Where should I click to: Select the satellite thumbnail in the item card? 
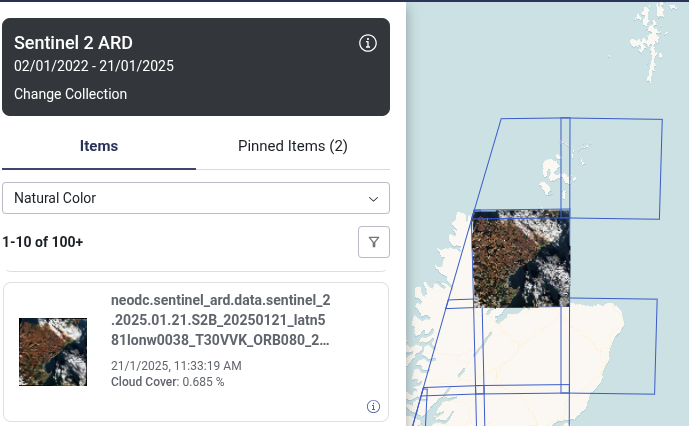(x=53, y=352)
